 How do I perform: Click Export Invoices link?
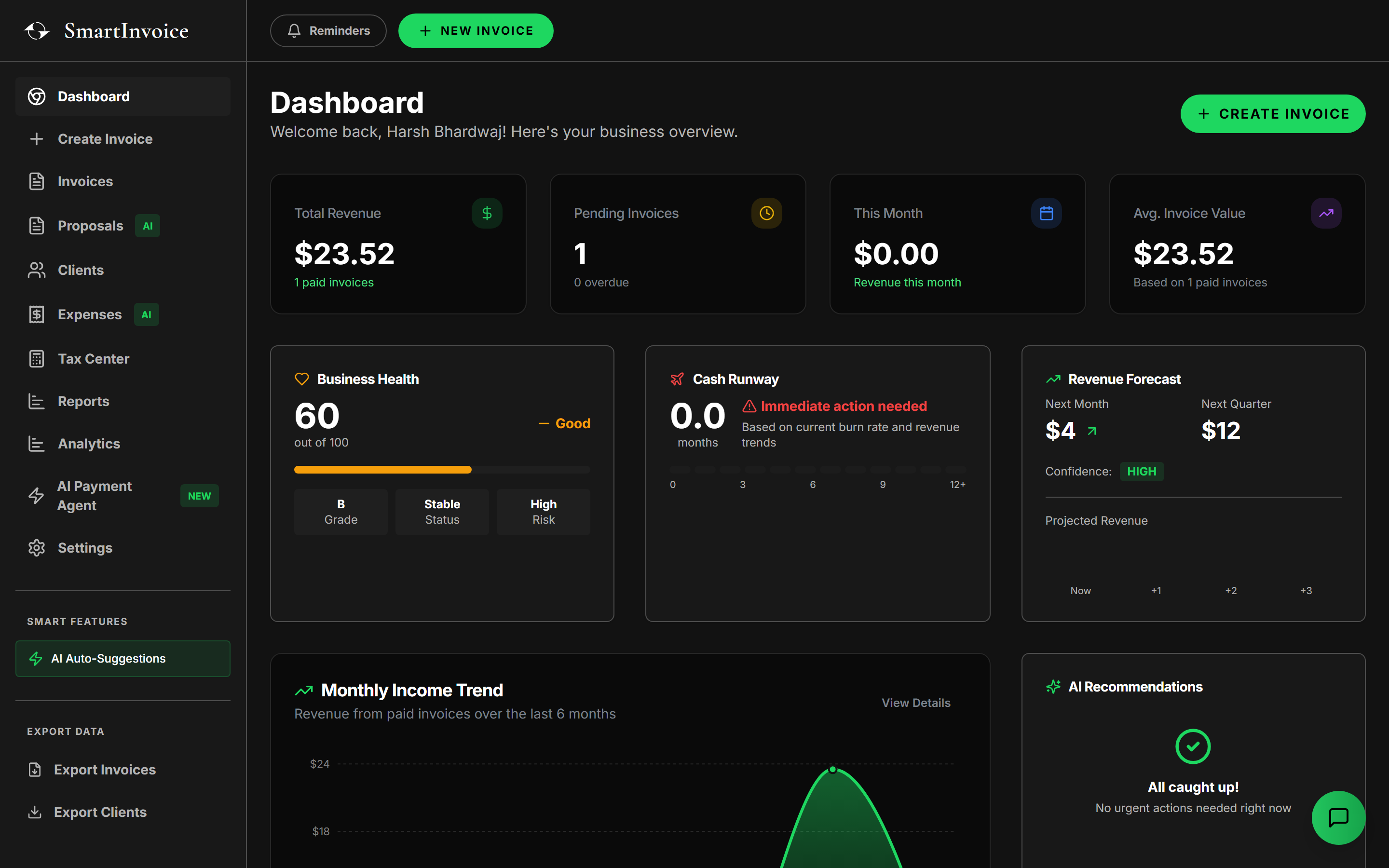point(123,770)
